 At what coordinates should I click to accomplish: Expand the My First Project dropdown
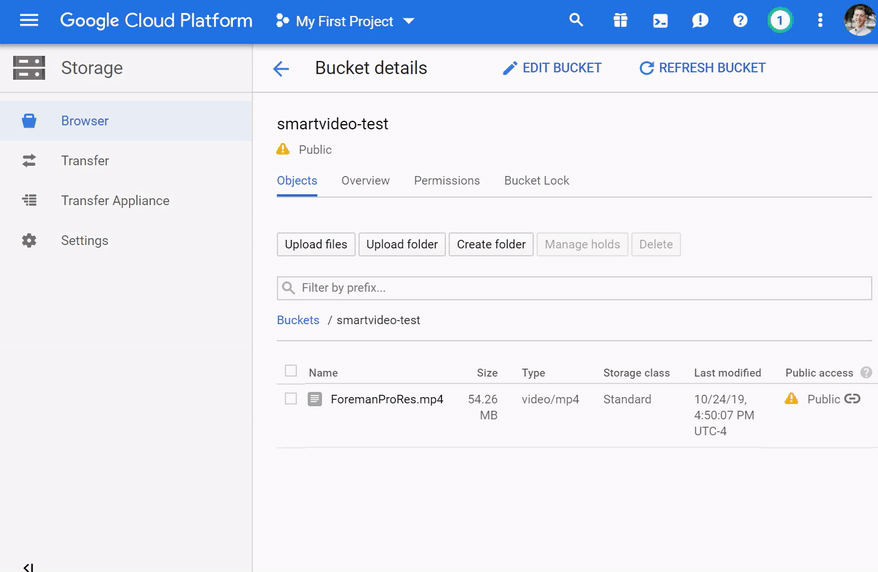pos(345,21)
